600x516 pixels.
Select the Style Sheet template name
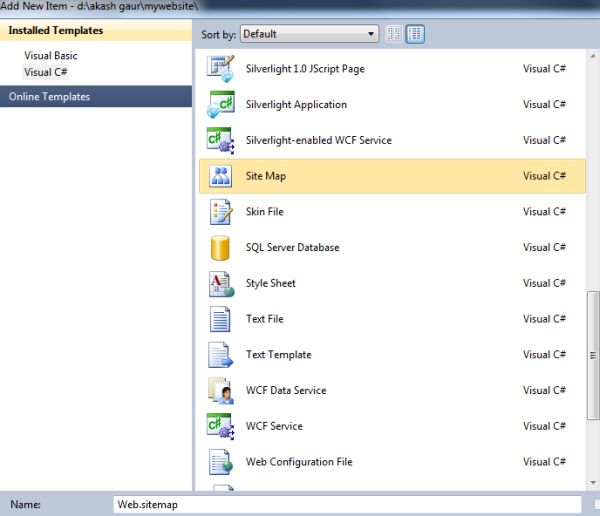(x=271, y=283)
